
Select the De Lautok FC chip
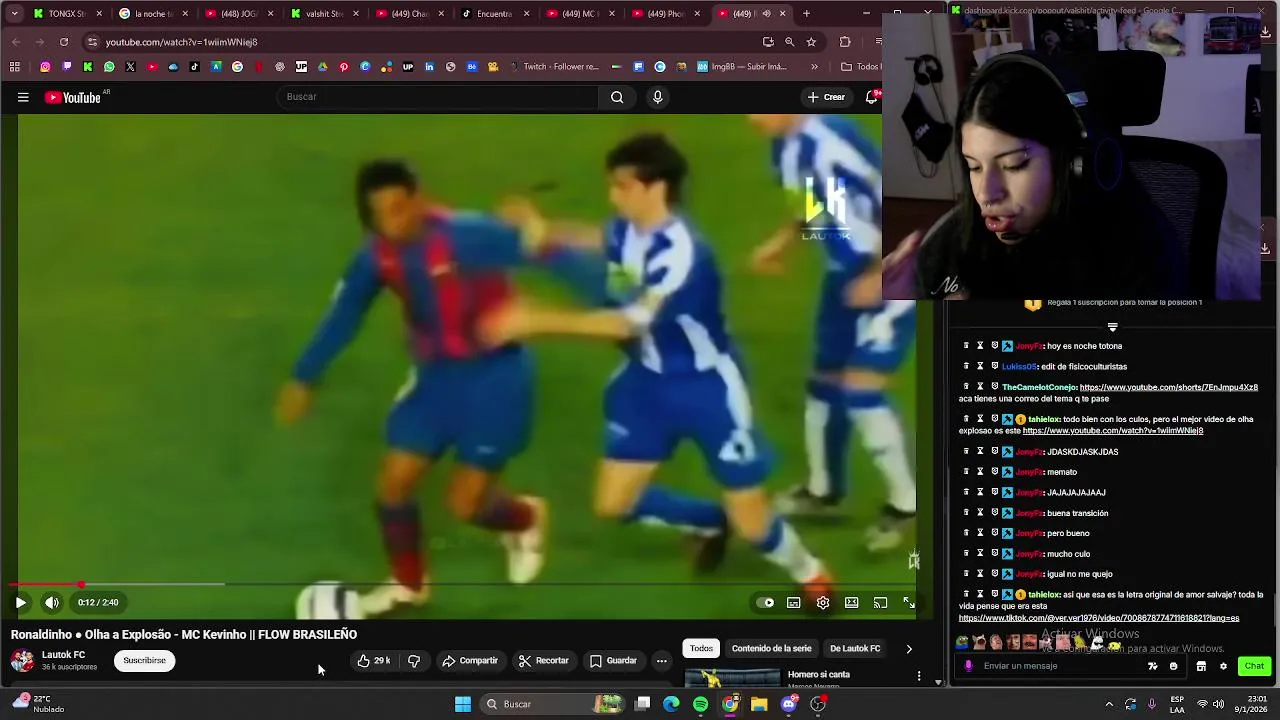click(855, 648)
